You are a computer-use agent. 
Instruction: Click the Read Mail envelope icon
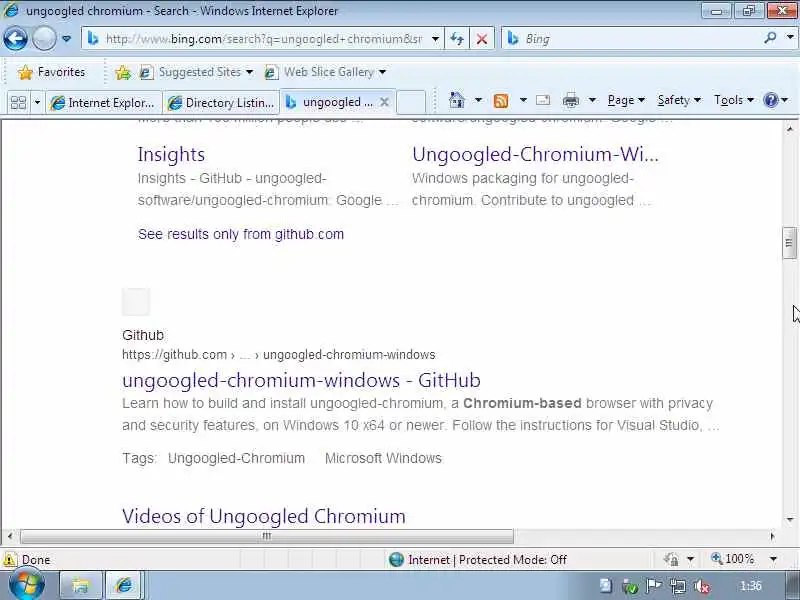point(543,100)
